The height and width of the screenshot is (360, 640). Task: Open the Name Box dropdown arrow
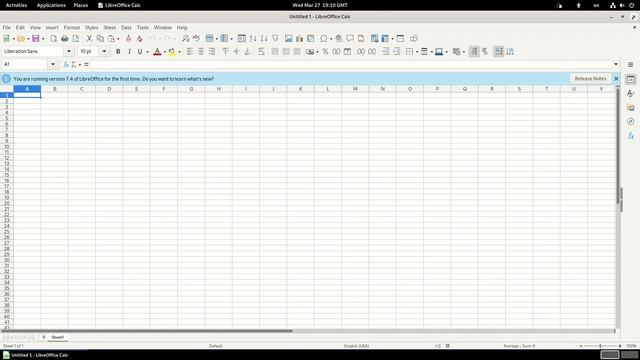tap(53, 64)
